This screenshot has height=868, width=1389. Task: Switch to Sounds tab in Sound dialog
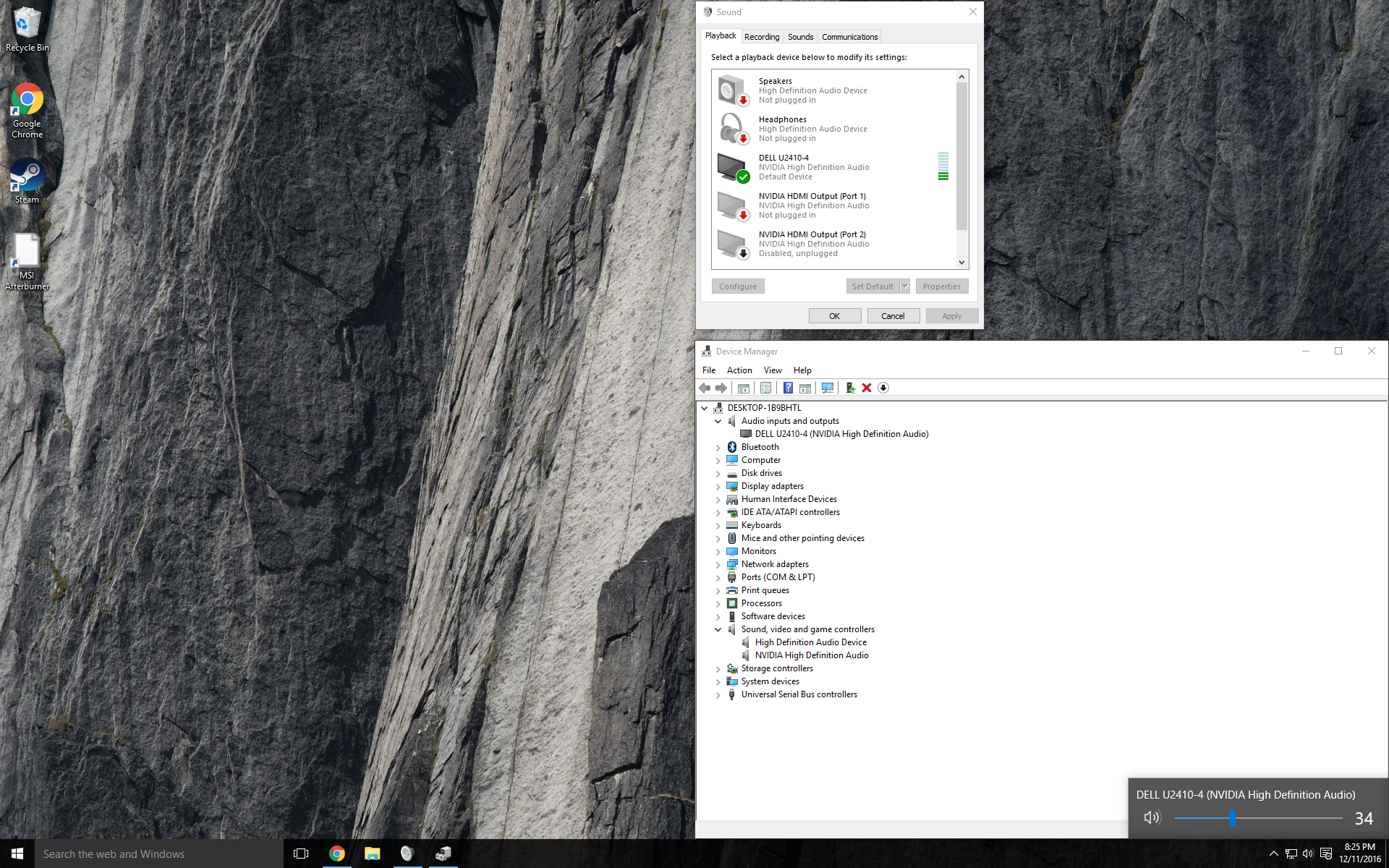pos(800,37)
